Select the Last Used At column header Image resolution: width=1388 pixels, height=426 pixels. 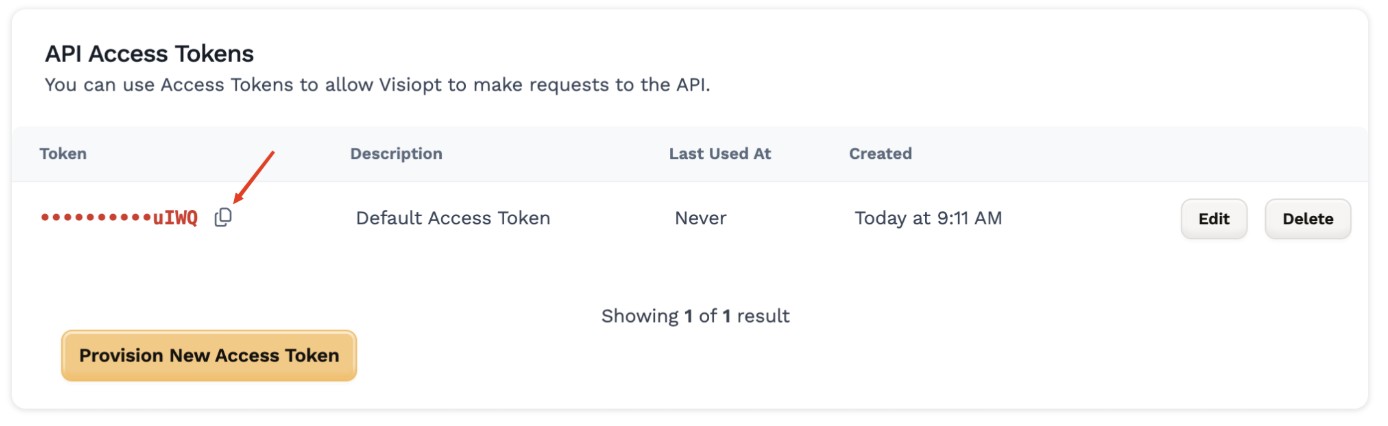(720, 154)
